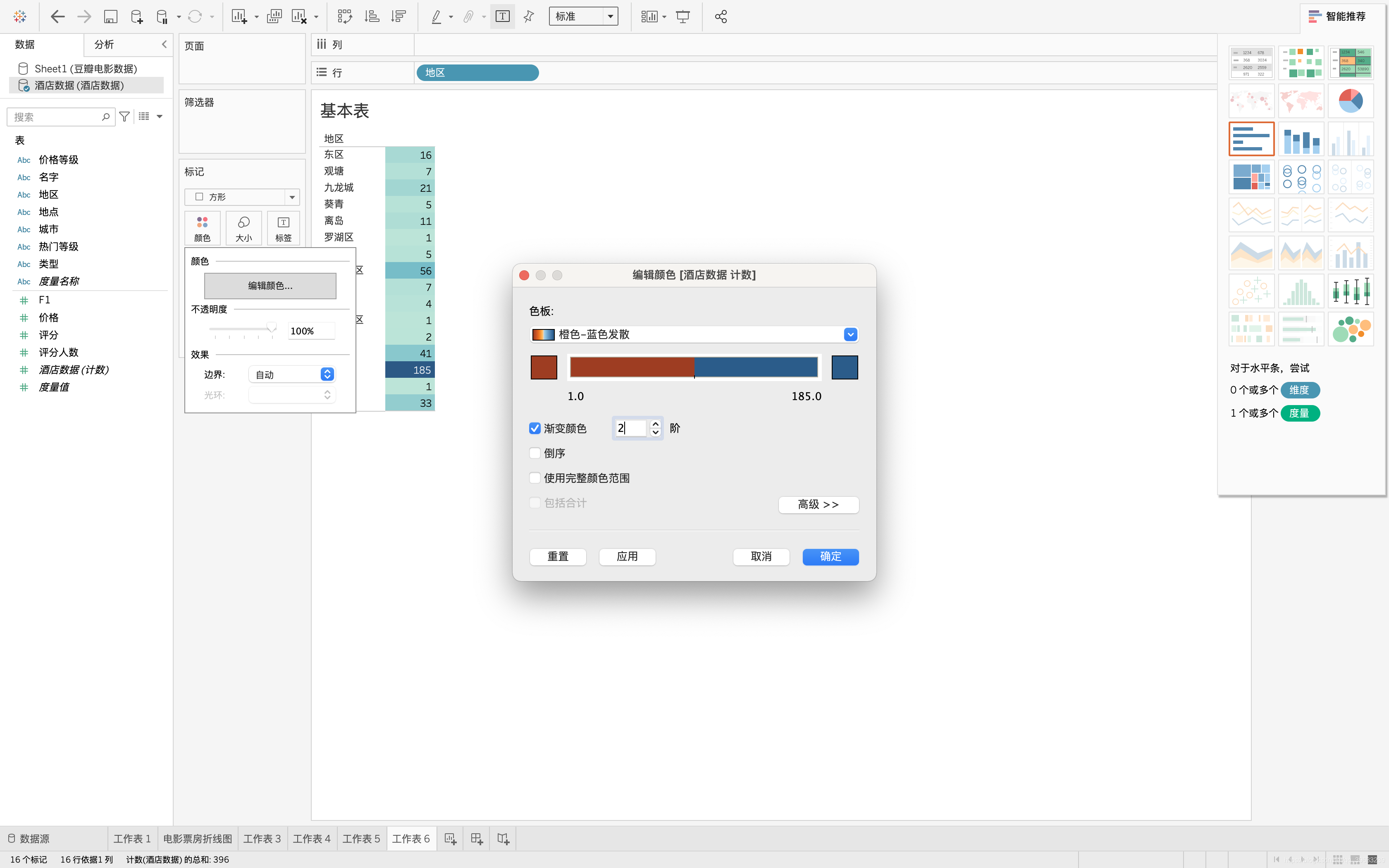
Task: Select the pie chart in 智能推荐
Action: 1350,101
